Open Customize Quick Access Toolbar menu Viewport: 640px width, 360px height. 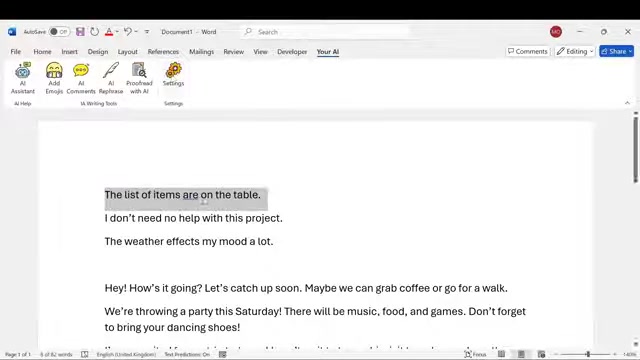(147, 32)
